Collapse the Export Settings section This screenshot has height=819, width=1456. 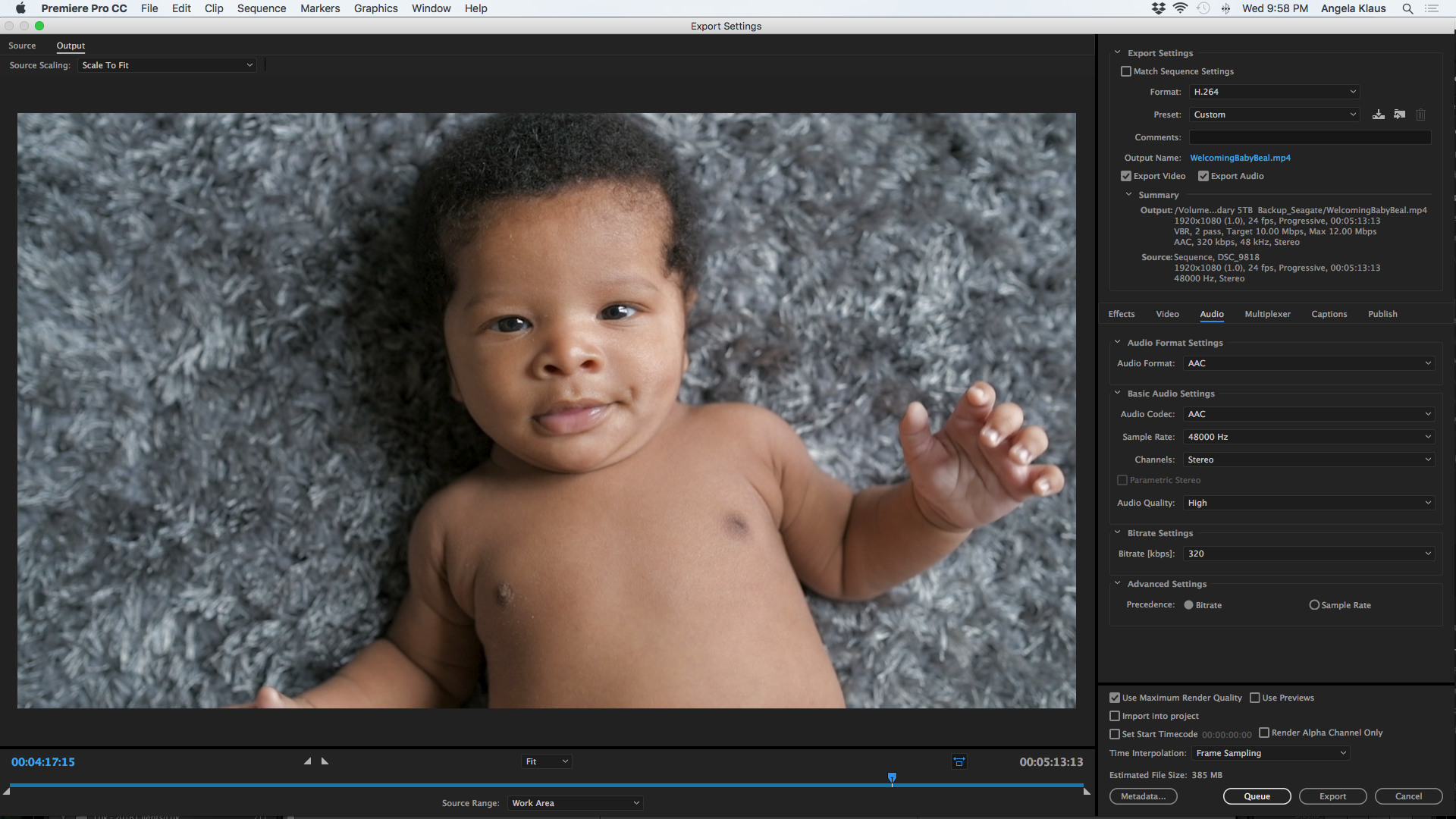click(x=1117, y=52)
